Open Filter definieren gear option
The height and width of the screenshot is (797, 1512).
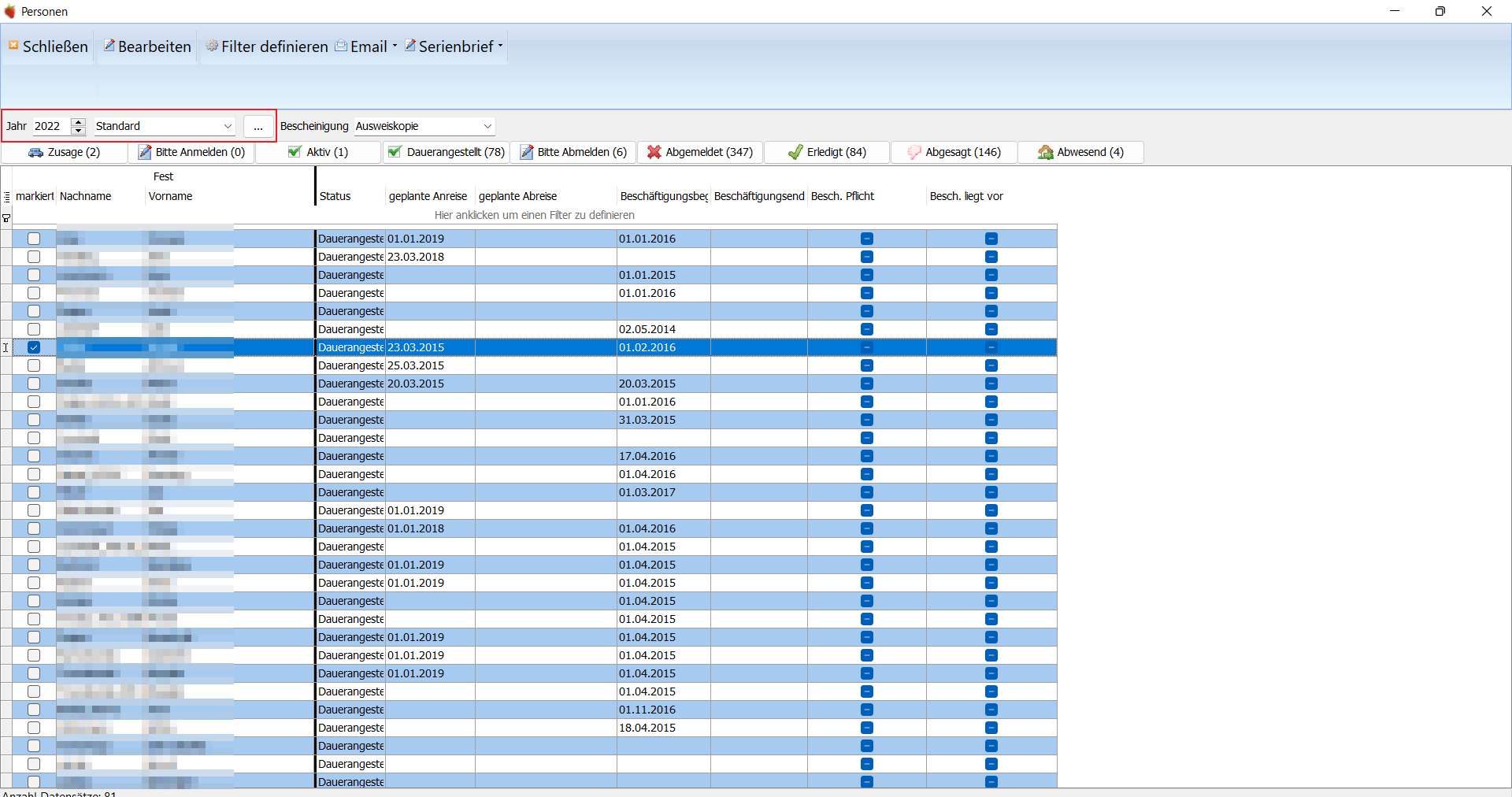point(266,46)
